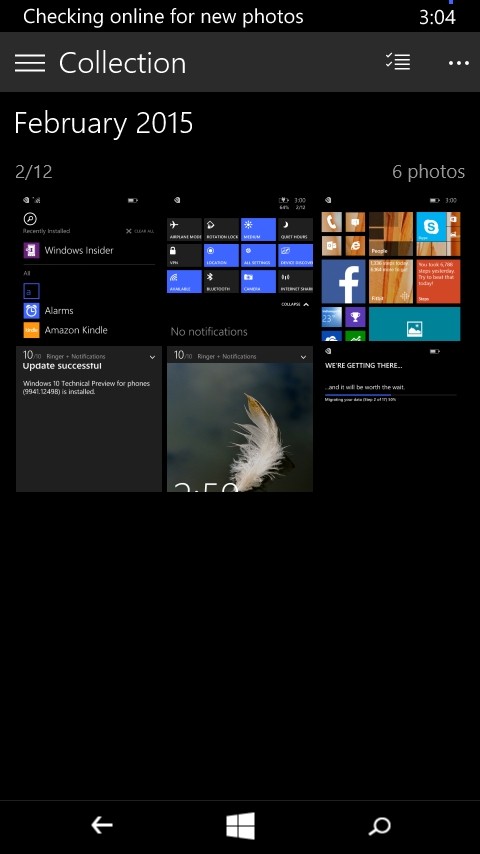Open the Start screen tiles screenshot
Viewport: 480px width, 854px height.
coord(391,267)
